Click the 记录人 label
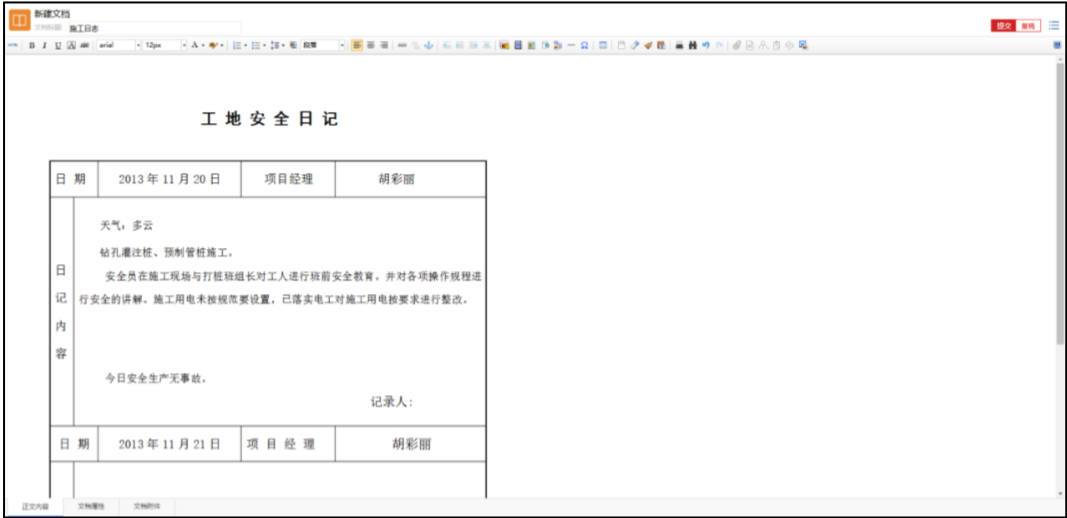 coord(391,402)
